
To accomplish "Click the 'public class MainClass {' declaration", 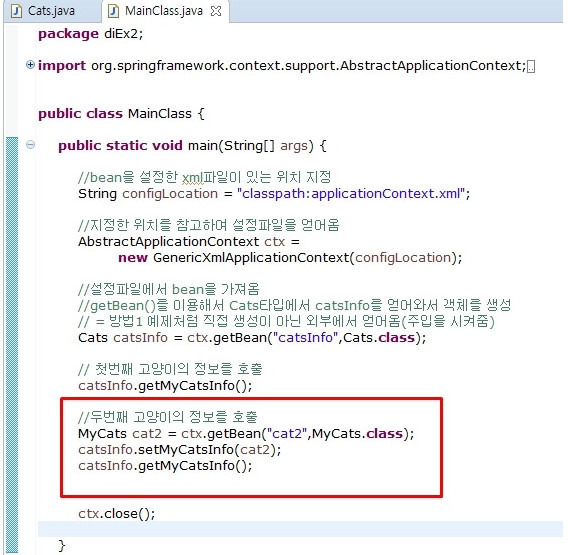I will click(121, 114).
